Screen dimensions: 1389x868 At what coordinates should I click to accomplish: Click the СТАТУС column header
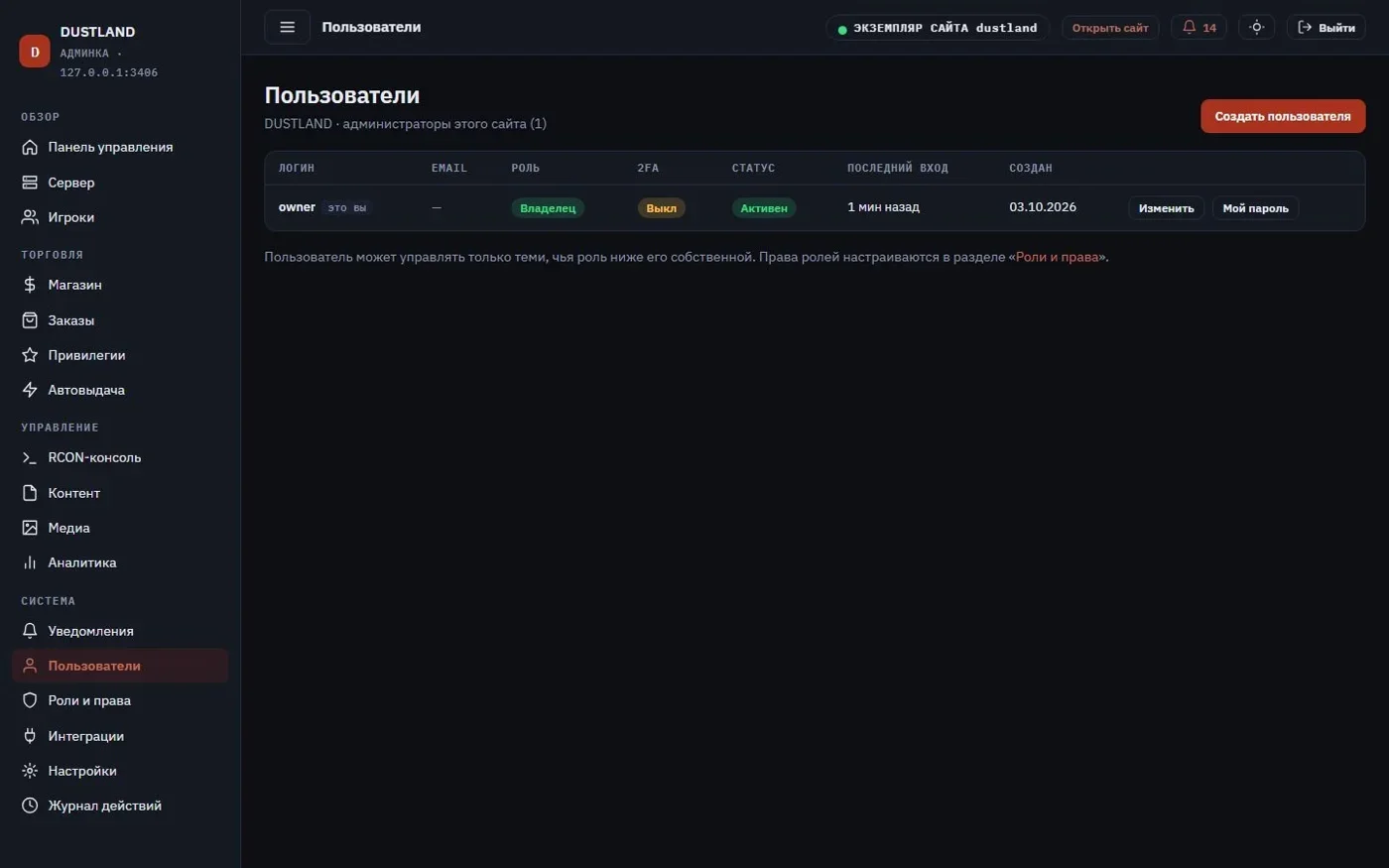tap(753, 169)
